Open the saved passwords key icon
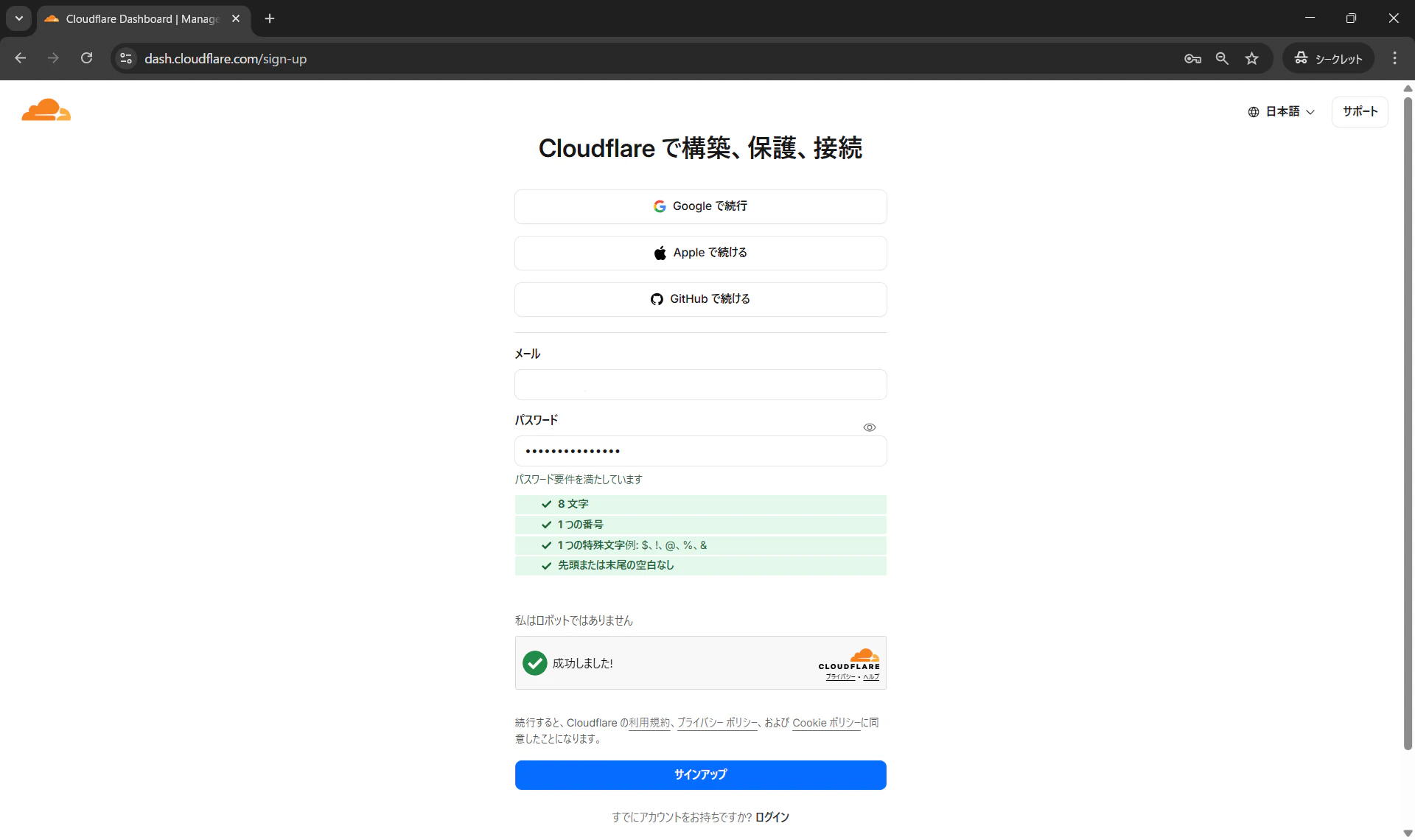 tap(1192, 58)
